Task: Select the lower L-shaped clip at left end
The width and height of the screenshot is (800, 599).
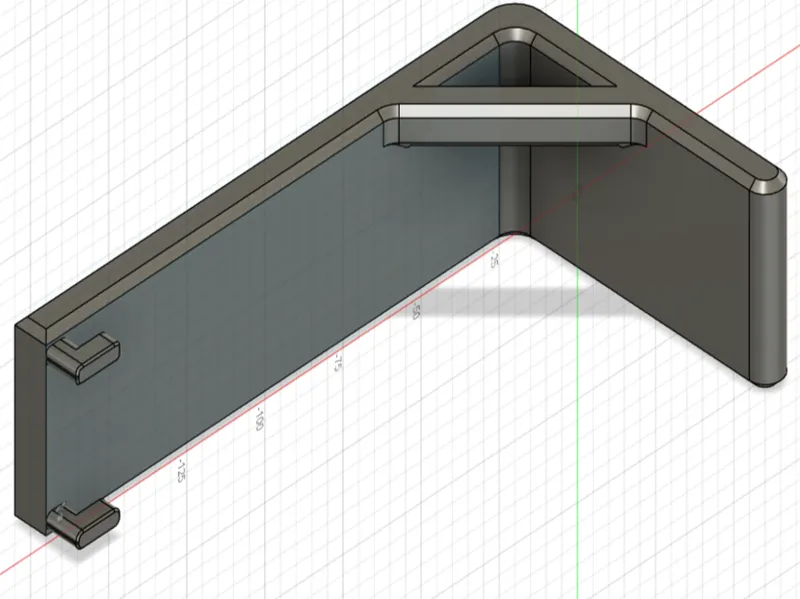Action: 83,522
